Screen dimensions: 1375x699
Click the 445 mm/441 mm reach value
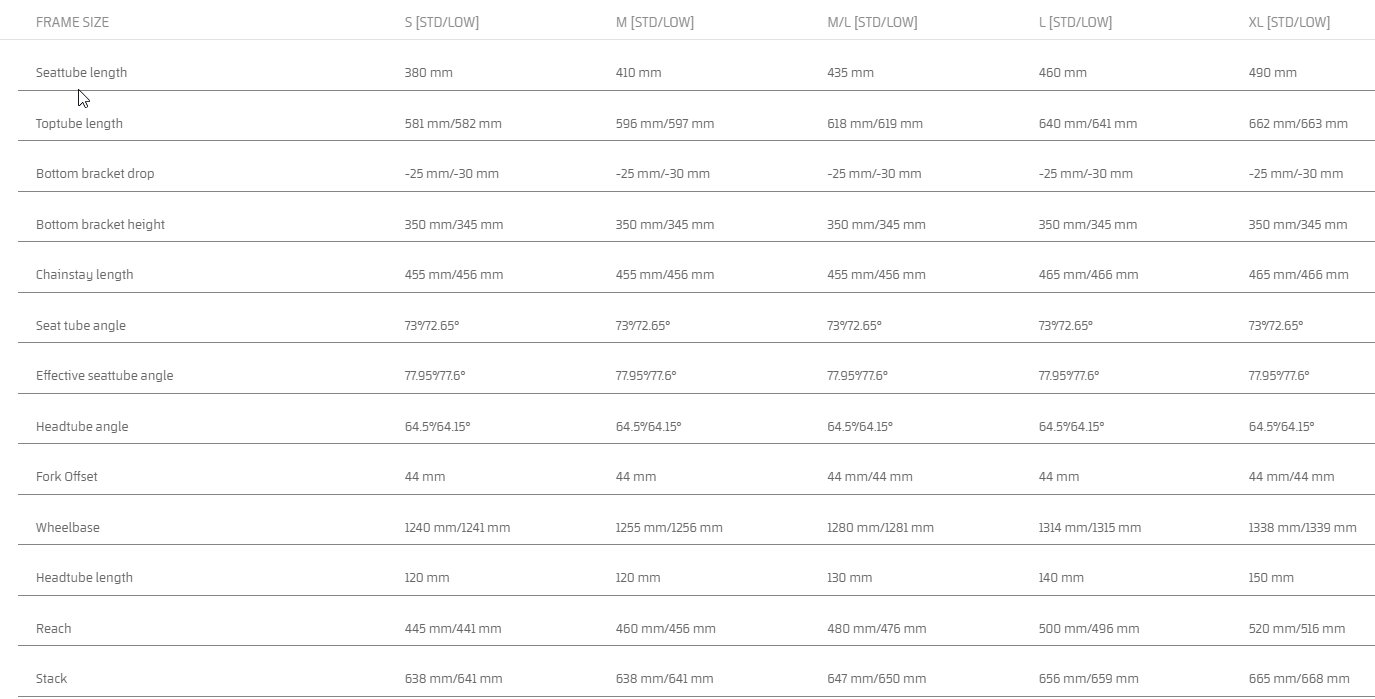pyautogui.click(x=453, y=629)
